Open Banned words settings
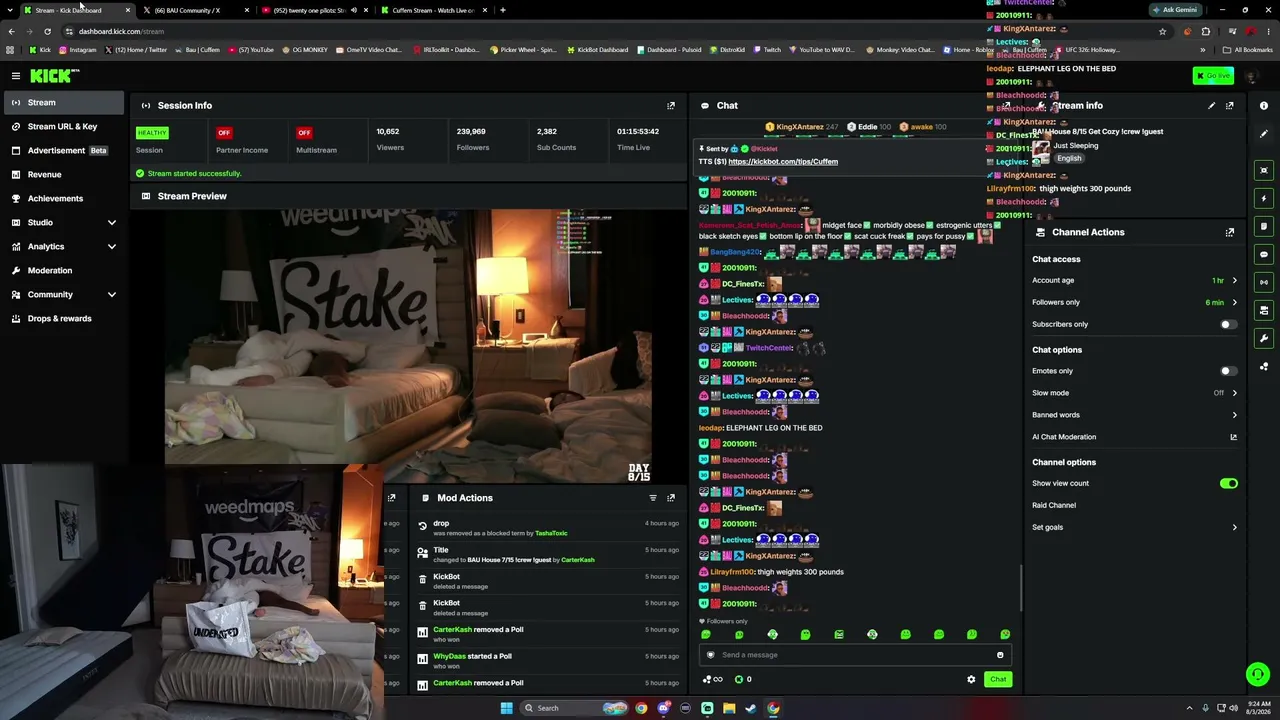This screenshot has width=1280, height=720. pyautogui.click(x=1134, y=415)
